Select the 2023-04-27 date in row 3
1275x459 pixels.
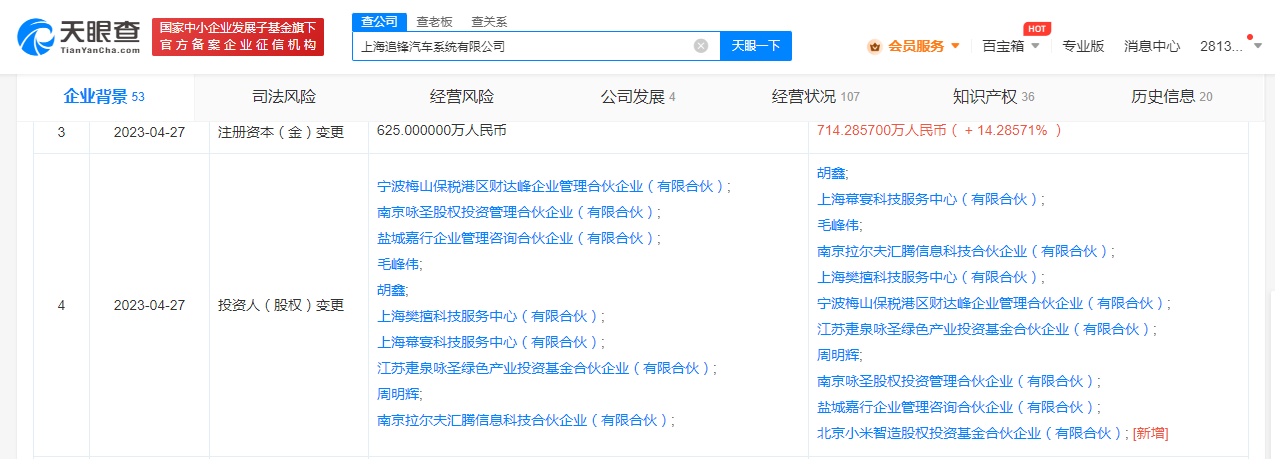[x=150, y=131]
